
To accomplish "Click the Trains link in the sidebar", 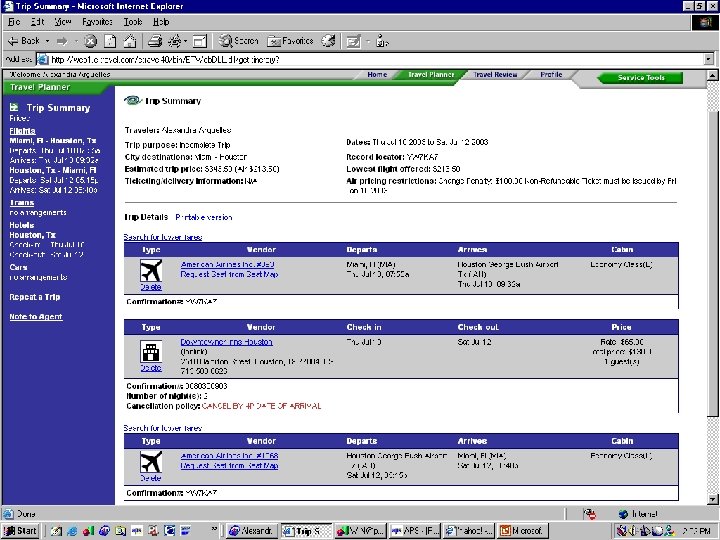I will point(22,202).
